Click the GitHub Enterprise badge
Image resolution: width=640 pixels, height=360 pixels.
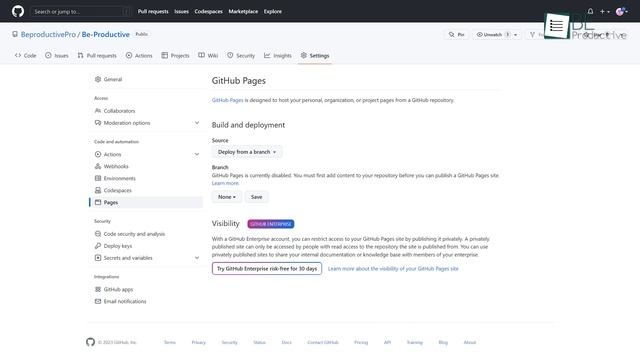click(271, 224)
